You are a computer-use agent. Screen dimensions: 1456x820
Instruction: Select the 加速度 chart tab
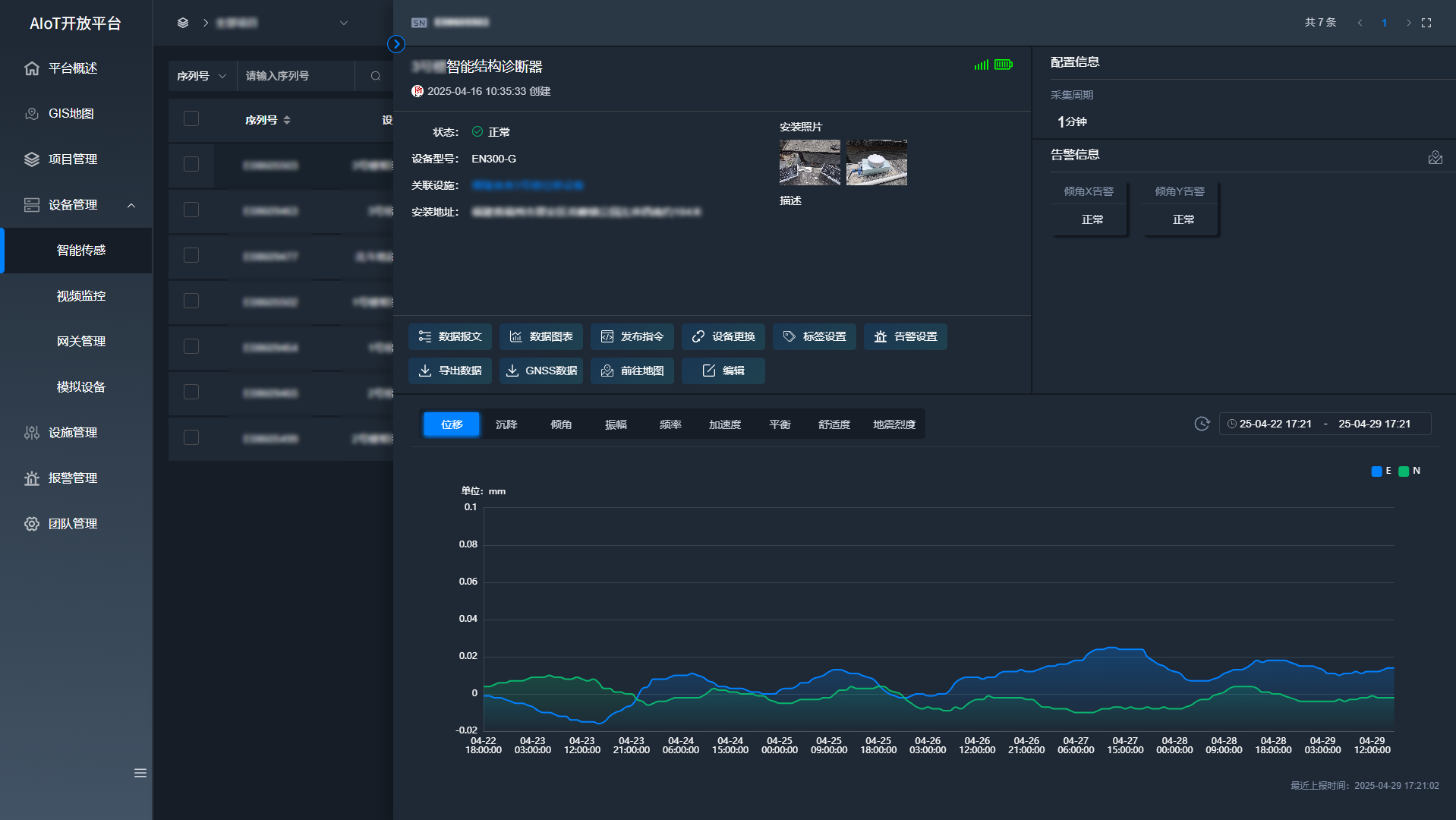click(x=725, y=424)
